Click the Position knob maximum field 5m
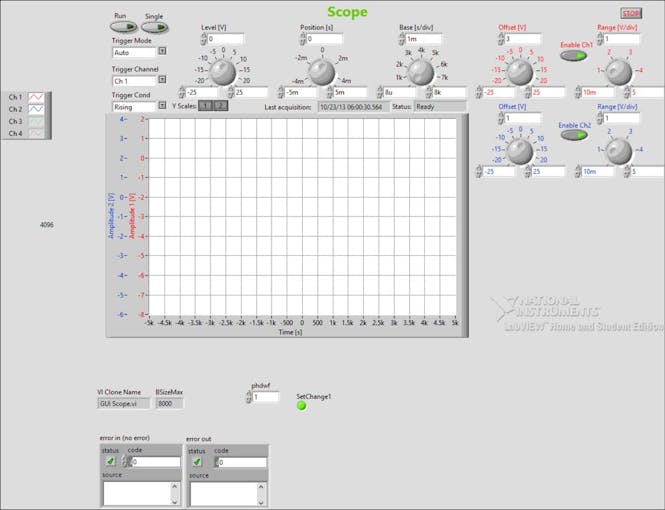The image size is (665, 510). (x=350, y=92)
